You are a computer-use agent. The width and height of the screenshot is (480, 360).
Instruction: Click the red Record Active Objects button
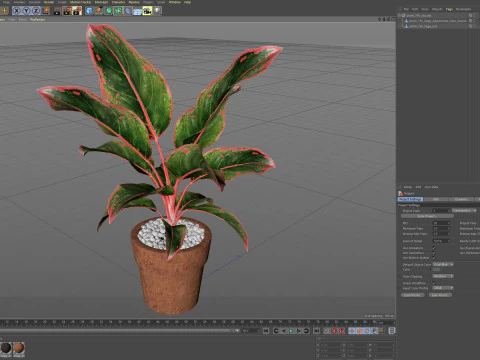coord(334,331)
